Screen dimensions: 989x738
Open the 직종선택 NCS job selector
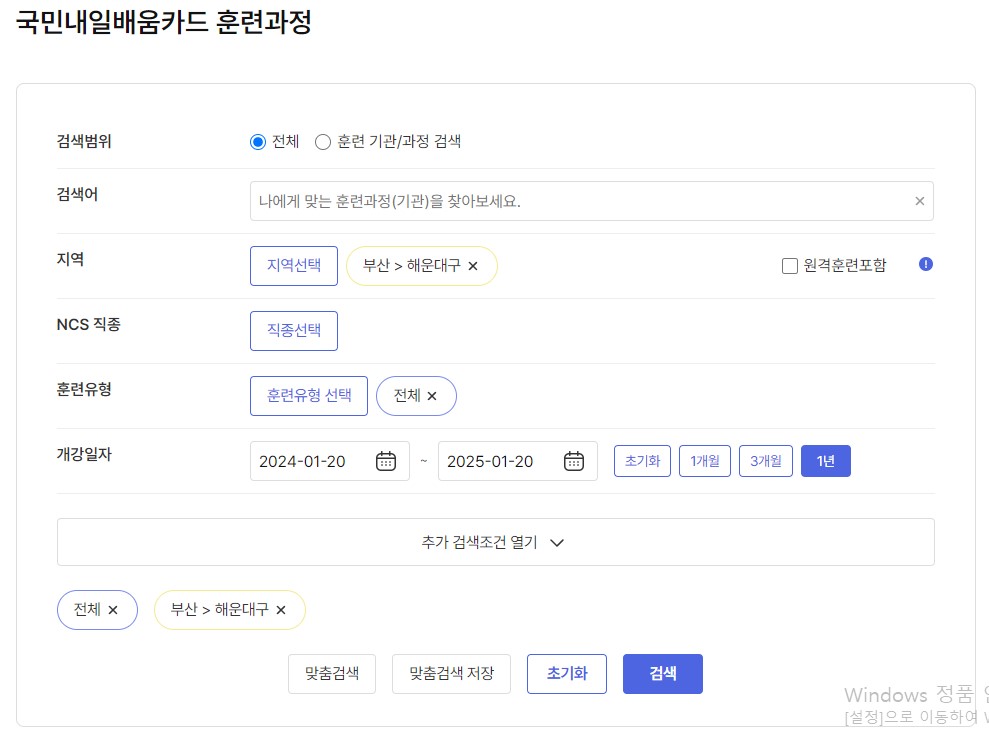pyautogui.click(x=293, y=330)
